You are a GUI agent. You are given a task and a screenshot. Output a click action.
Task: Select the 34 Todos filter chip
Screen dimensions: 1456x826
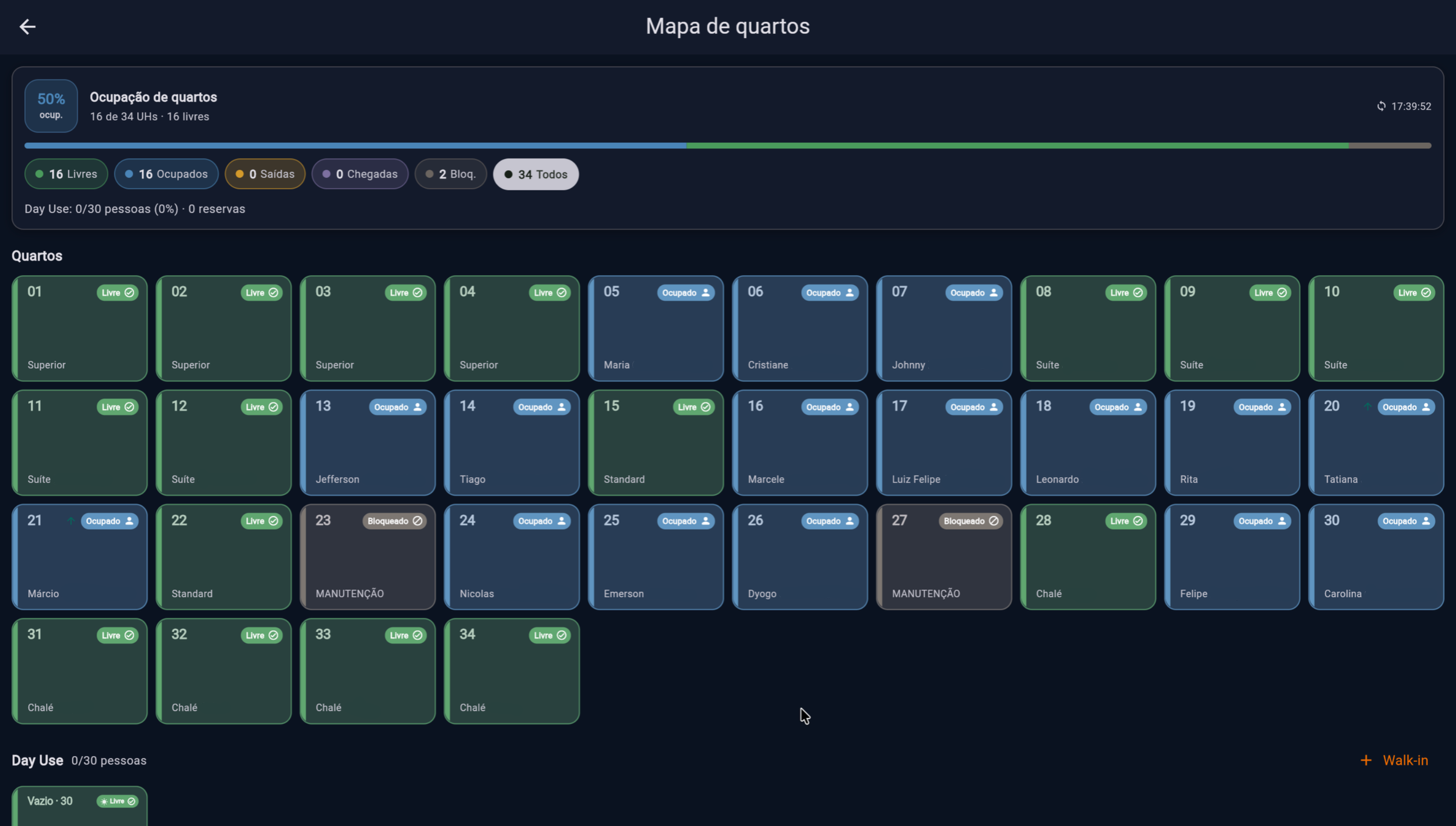pyautogui.click(x=535, y=174)
